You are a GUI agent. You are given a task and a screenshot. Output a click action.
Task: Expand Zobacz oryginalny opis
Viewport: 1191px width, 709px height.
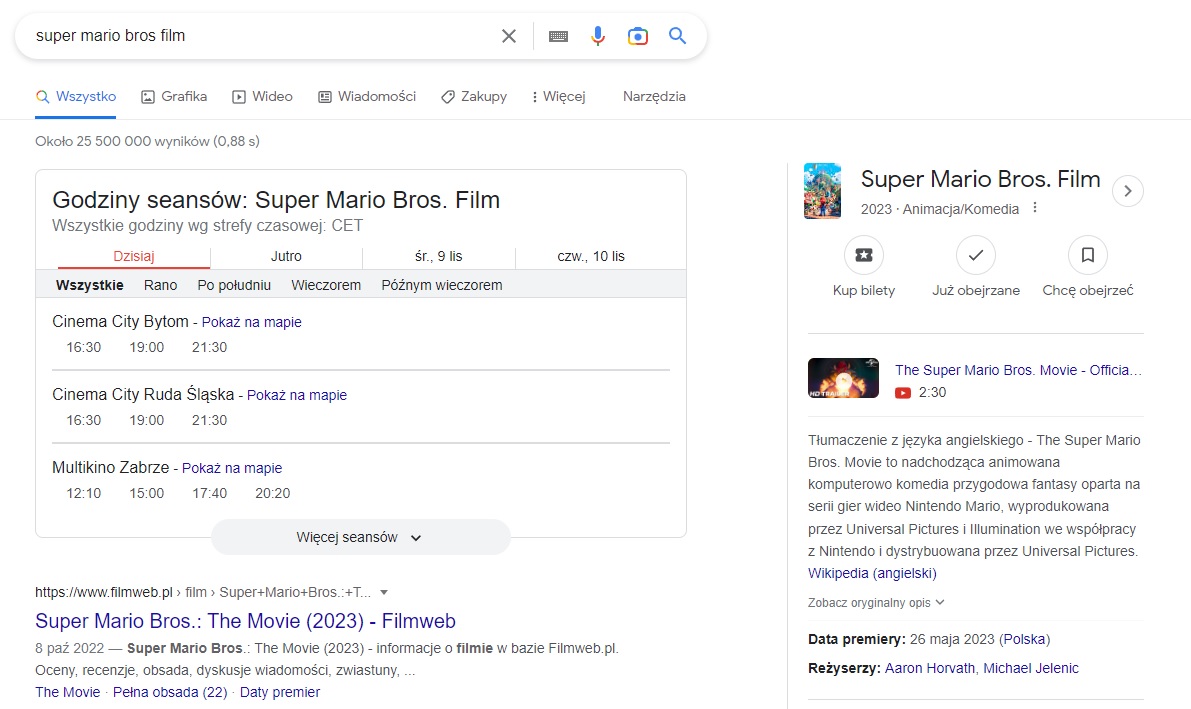876,603
